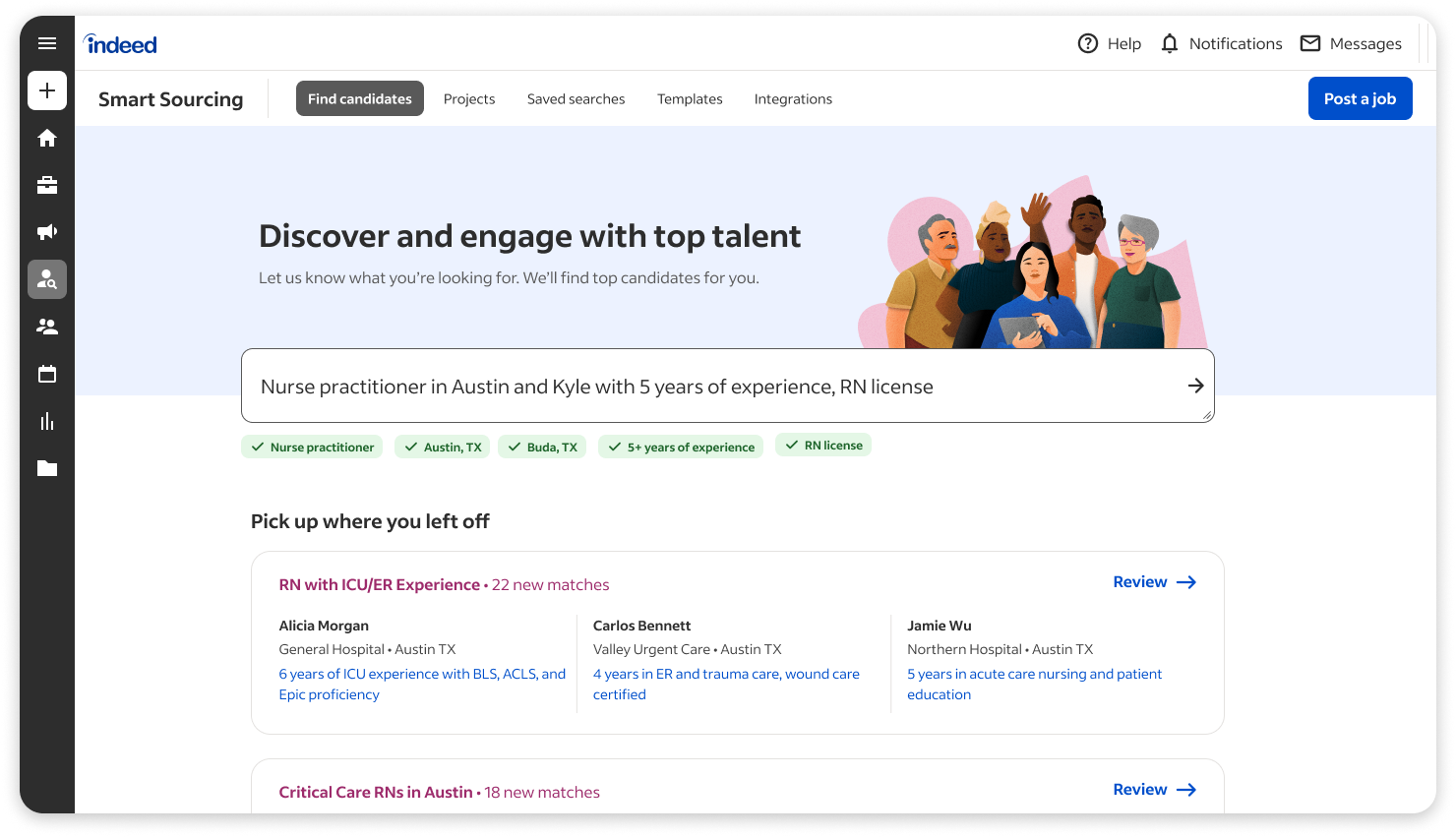1456x837 pixels.
Task: Open Messages from the top bar
Action: click(x=1350, y=43)
